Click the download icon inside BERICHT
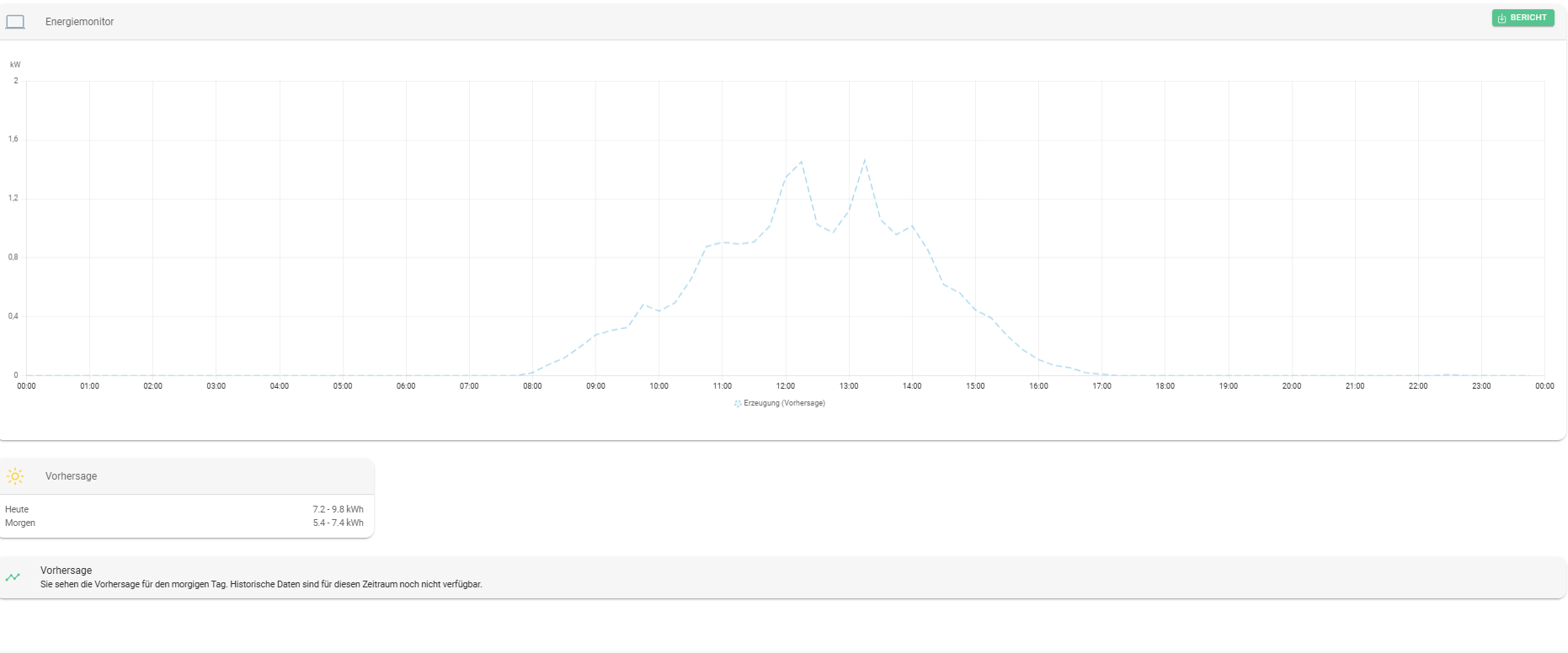Screen dimensions: 1568x653 pos(1501,18)
